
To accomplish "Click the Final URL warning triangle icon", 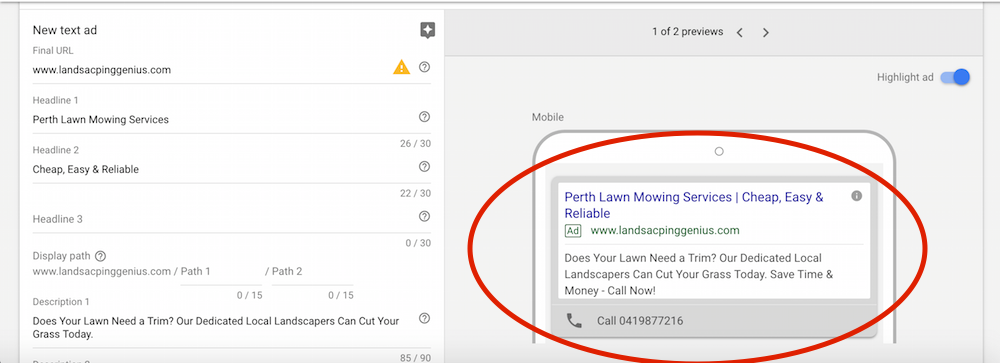I will [401, 67].
